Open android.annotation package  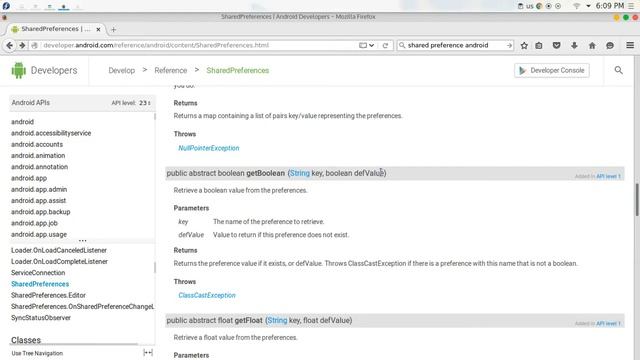tap(40, 167)
